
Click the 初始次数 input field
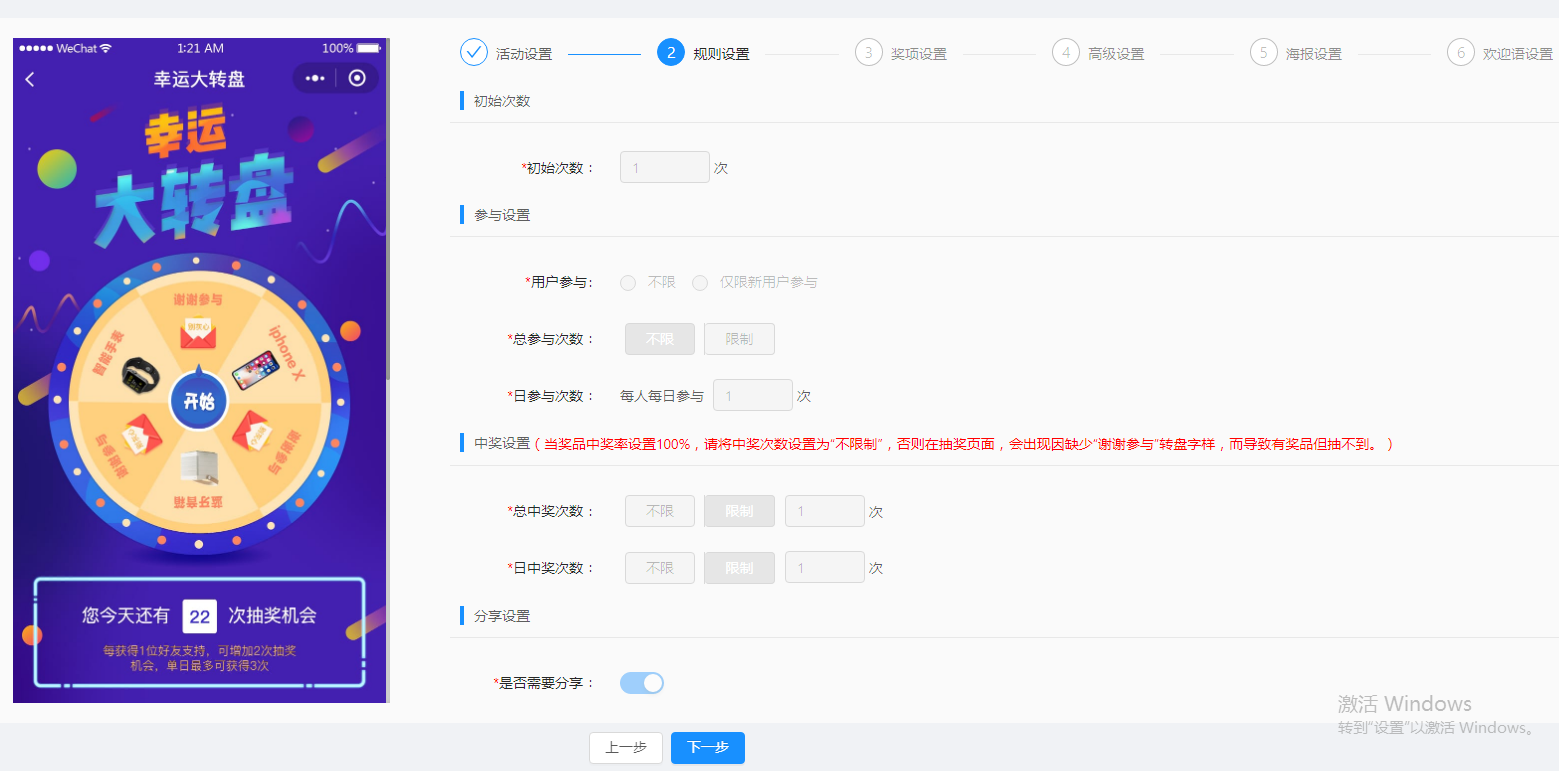pyautogui.click(x=665, y=167)
